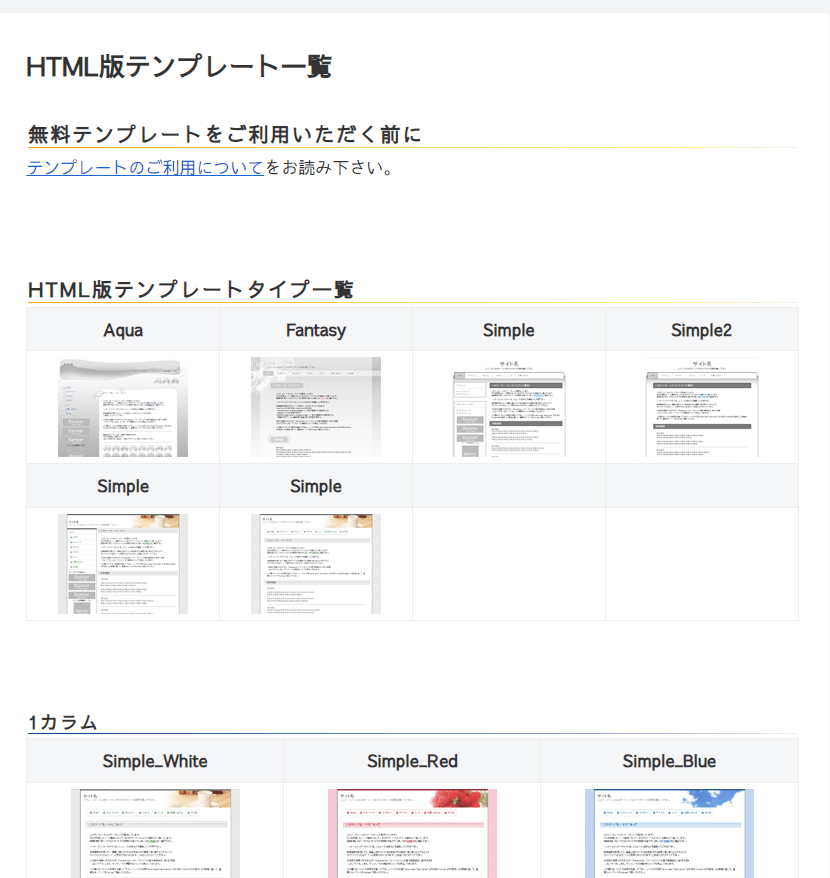Open the Simple_Blue sky template thumbnail
Viewport: 830px width, 878px height.
[x=669, y=832]
